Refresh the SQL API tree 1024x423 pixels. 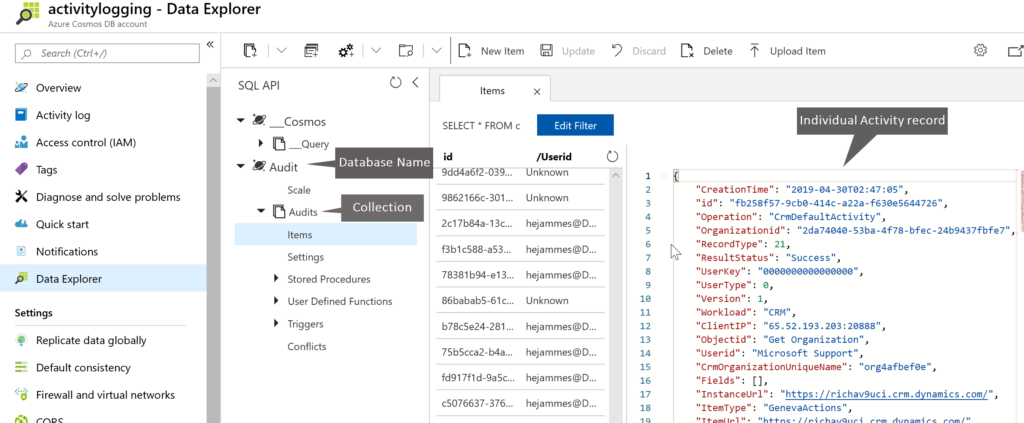click(395, 84)
